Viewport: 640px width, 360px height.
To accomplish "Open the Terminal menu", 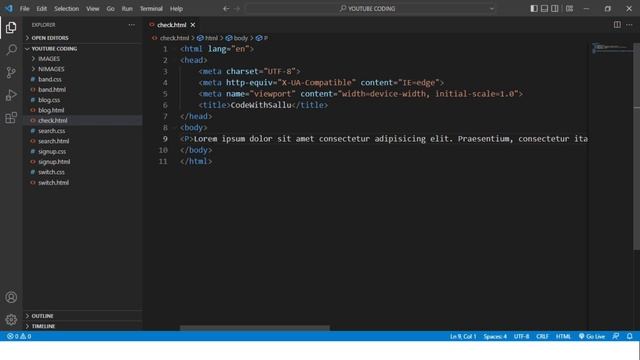I will [x=151, y=9].
